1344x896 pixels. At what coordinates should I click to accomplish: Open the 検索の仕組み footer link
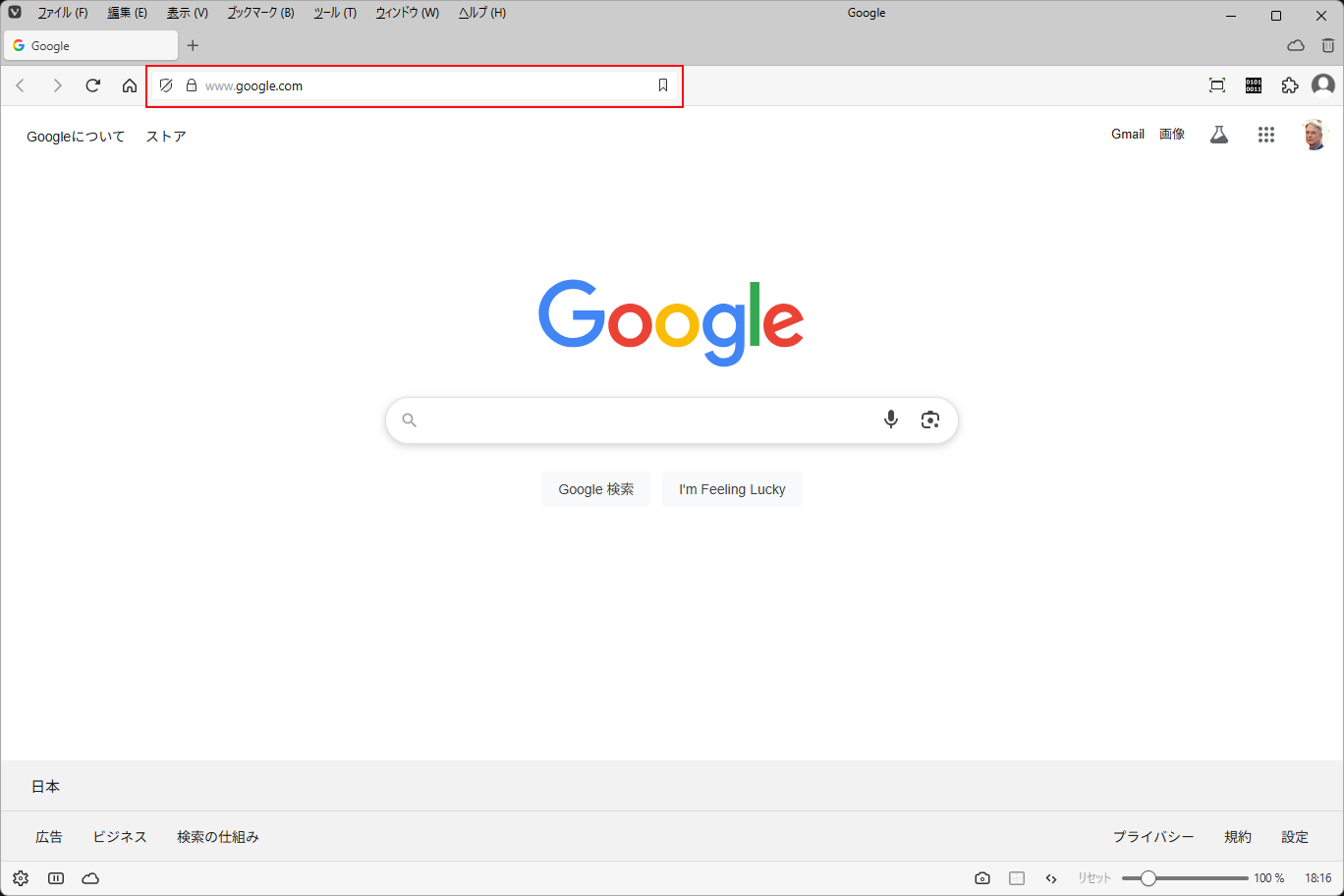click(x=218, y=837)
